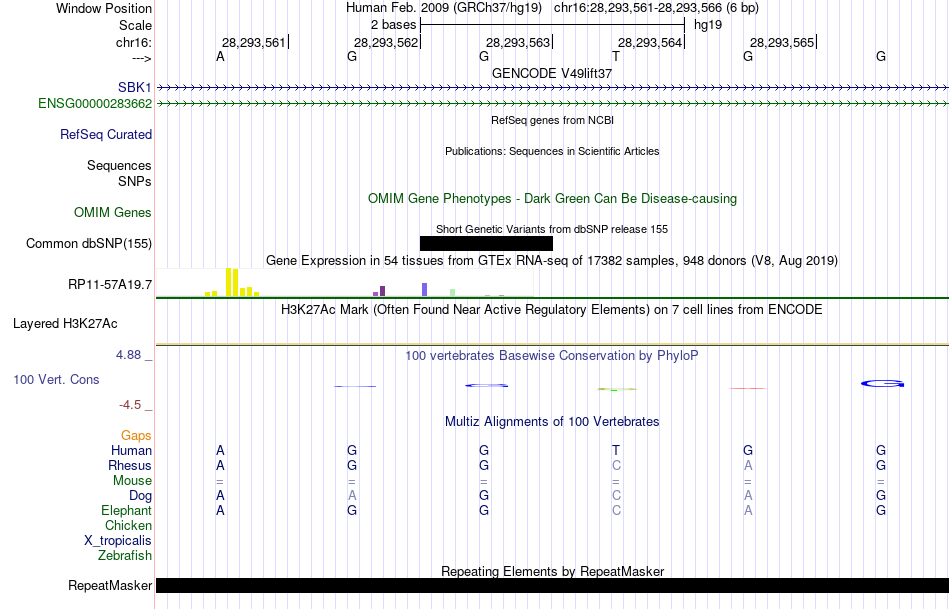Click the chr16: ruler label
Viewport: 950px width, 609px height.
click(x=133, y=42)
